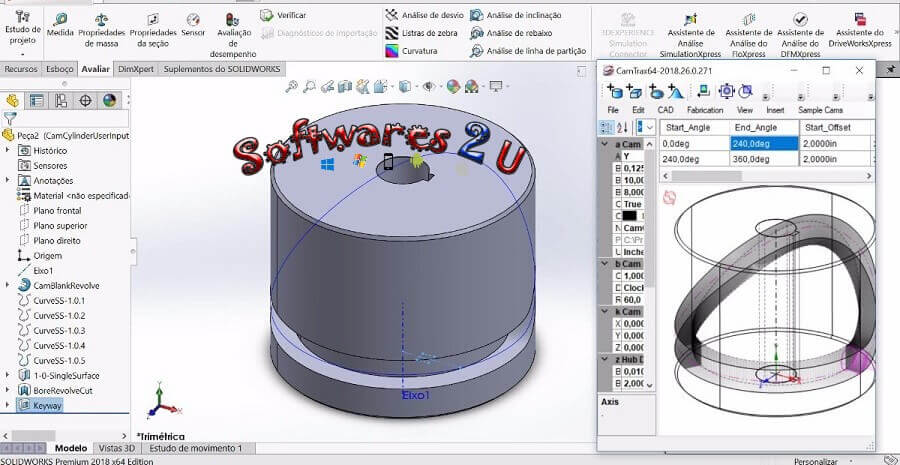Open the File menu in CamTrax64
Image resolution: width=900 pixels, height=465 pixels.
point(613,110)
